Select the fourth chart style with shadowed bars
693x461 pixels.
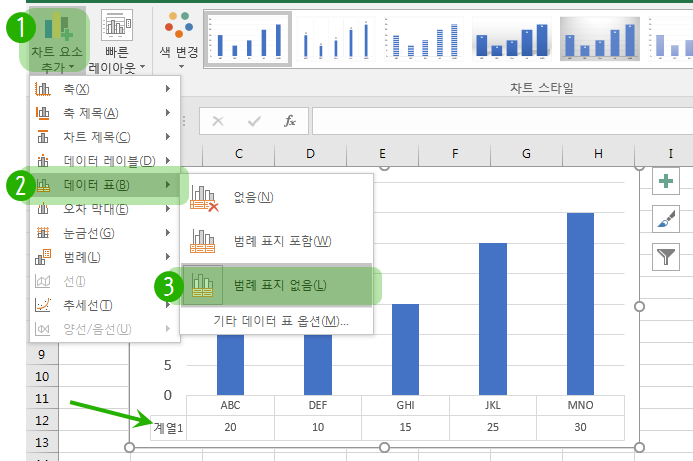[x=512, y=39]
